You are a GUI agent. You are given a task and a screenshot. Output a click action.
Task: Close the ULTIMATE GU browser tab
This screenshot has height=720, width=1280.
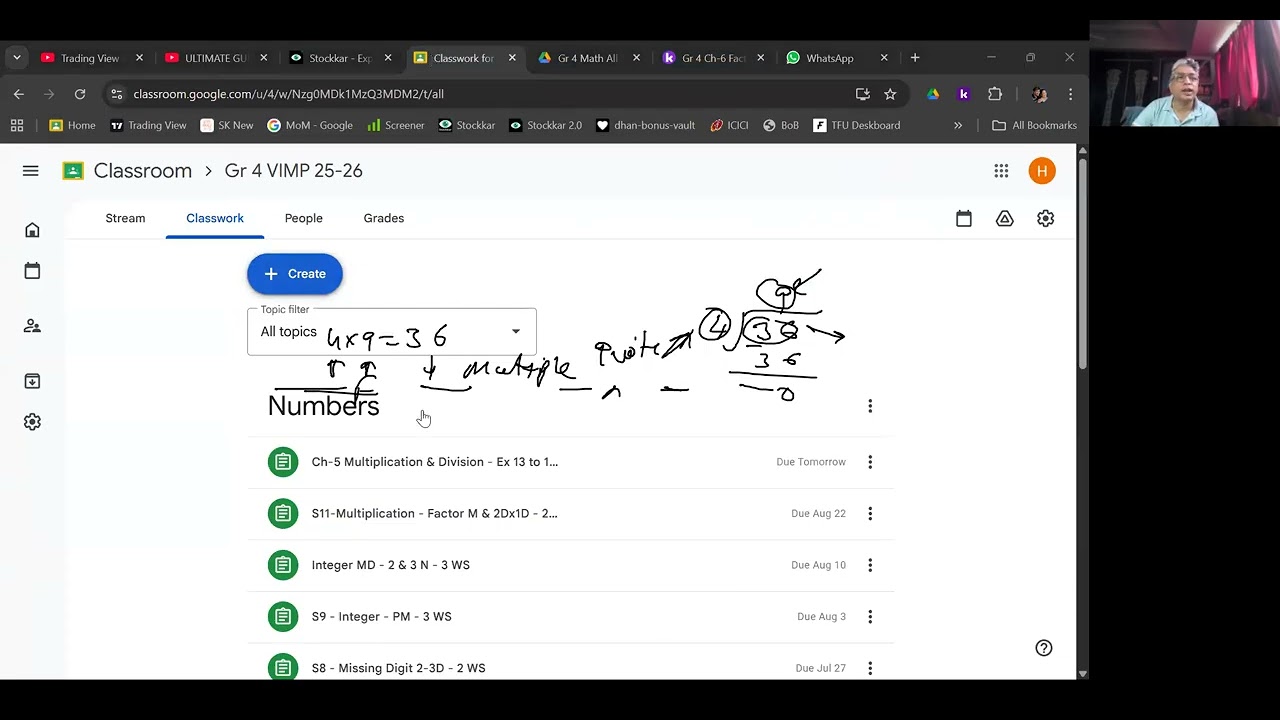click(x=264, y=58)
